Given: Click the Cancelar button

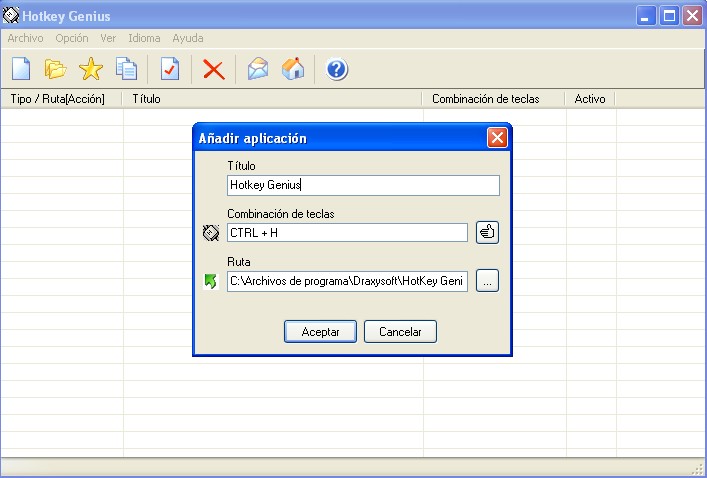Looking at the screenshot, I should click(400, 332).
